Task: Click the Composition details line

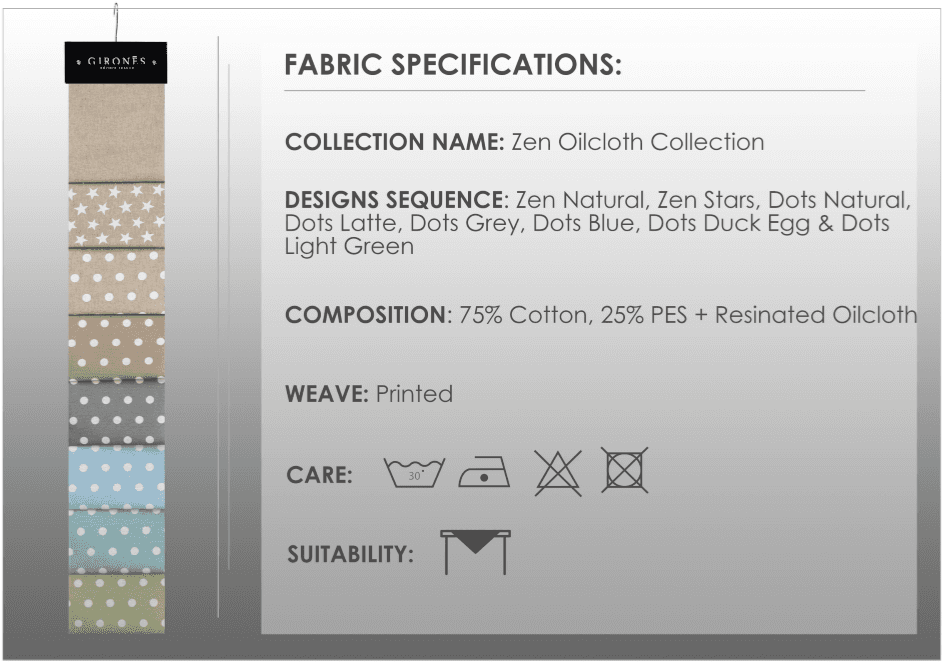Action: [600, 315]
